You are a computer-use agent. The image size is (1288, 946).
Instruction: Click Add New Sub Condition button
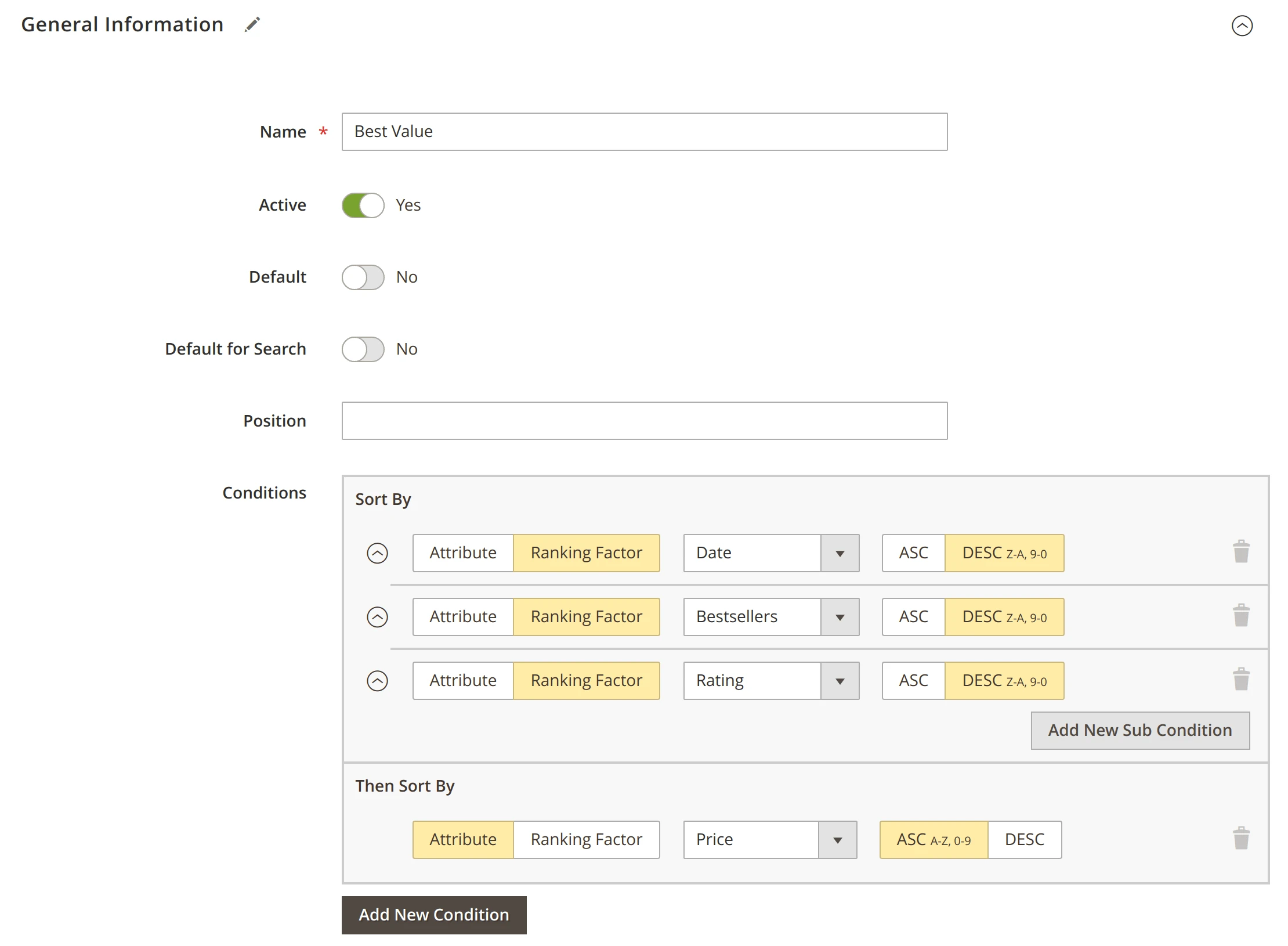coord(1140,730)
